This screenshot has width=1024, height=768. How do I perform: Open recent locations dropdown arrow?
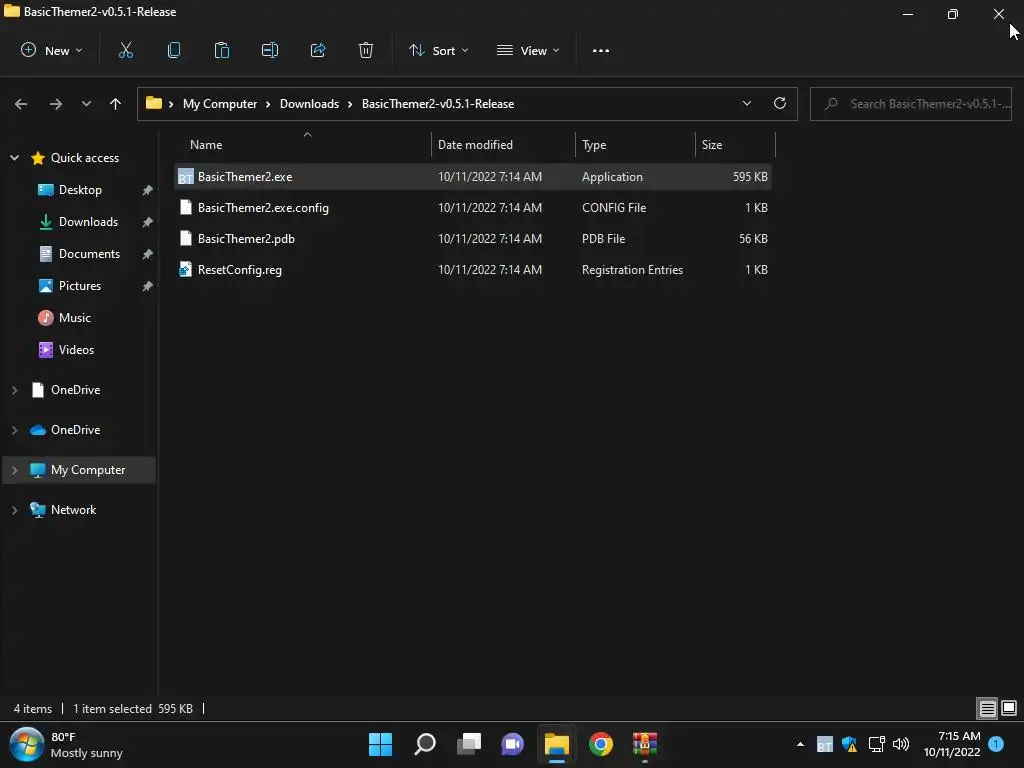[x=86, y=104]
